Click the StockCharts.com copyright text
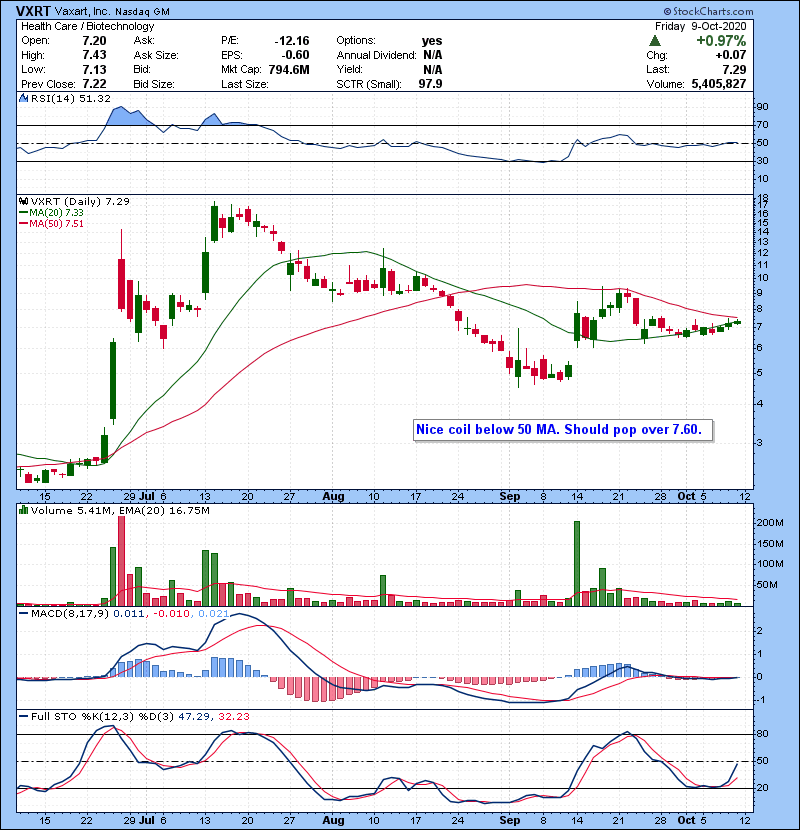The width and height of the screenshot is (800, 830). [708, 11]
